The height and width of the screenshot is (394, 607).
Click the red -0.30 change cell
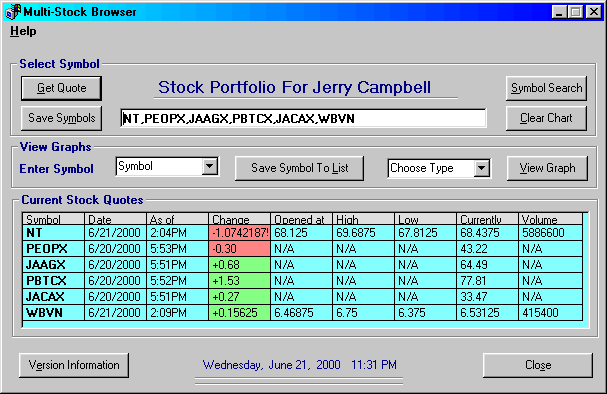point(239,248)
